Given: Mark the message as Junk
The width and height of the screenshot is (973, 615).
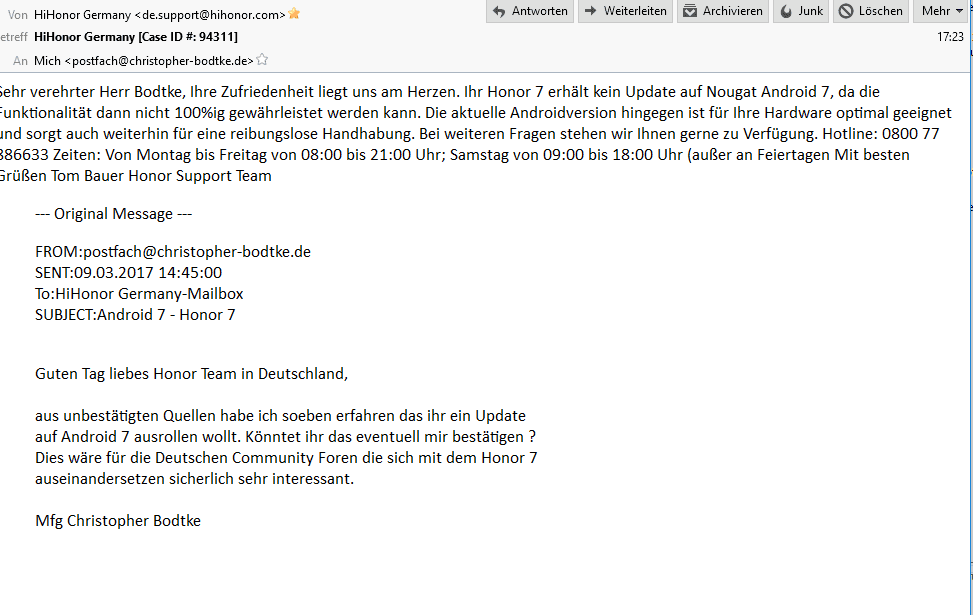Looking at the screenshot, I should [800, 11].
